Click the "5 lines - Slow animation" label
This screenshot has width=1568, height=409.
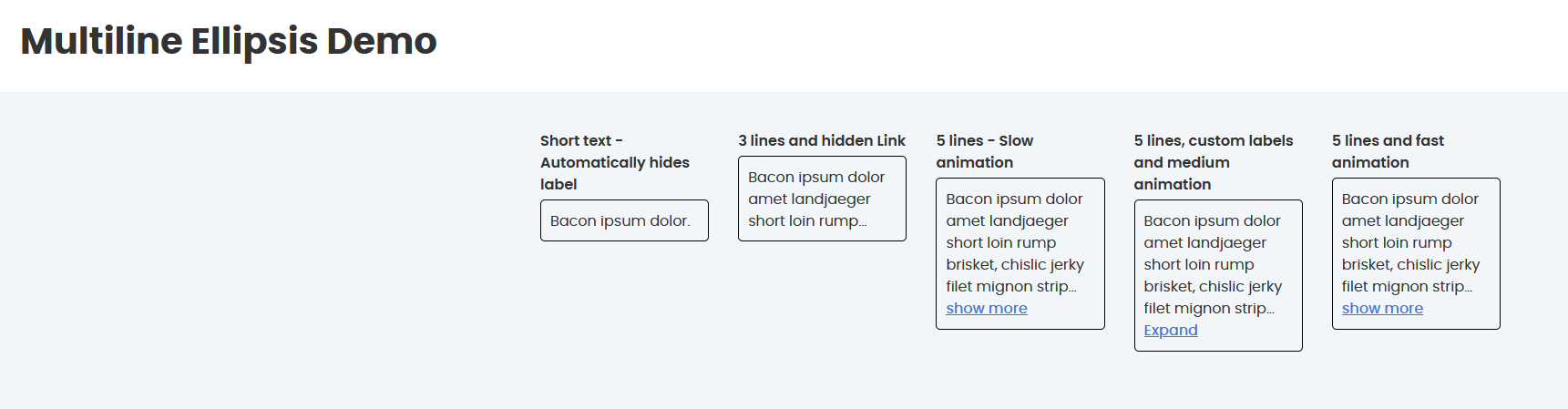click(x=984, y=151)
